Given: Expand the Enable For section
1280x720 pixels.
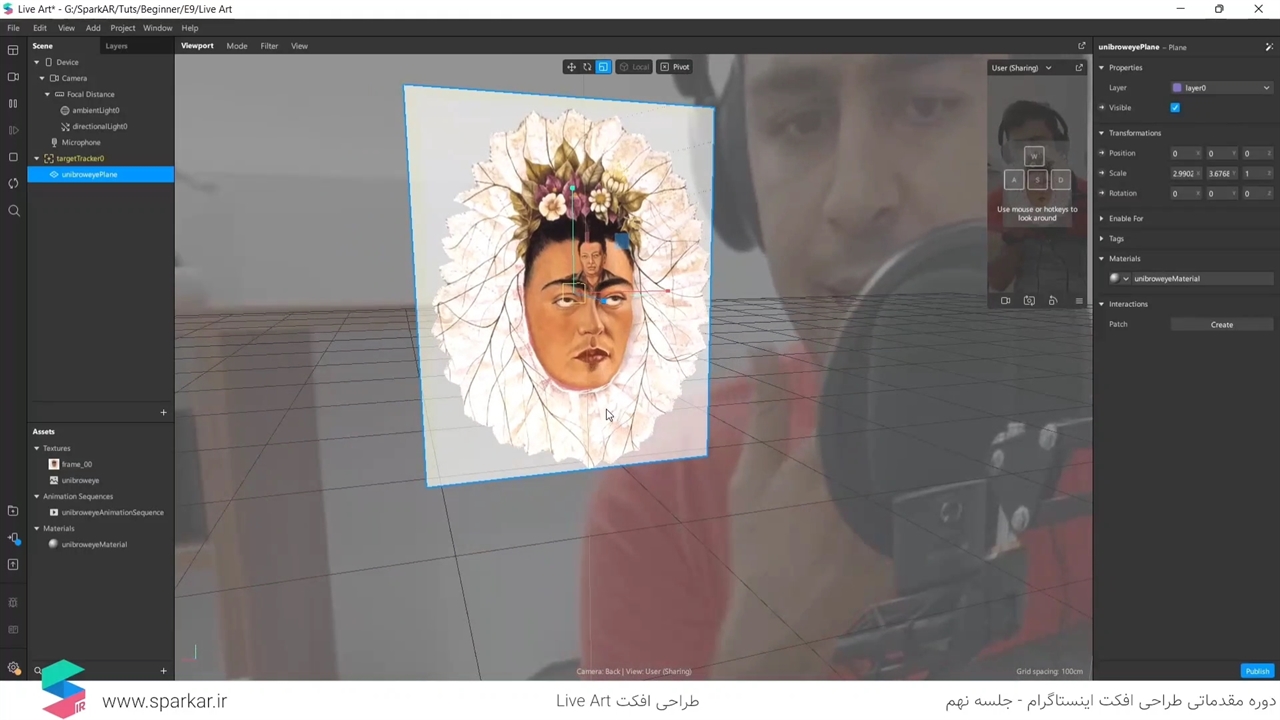Looking at the screenshot, I should (1102, 218).
